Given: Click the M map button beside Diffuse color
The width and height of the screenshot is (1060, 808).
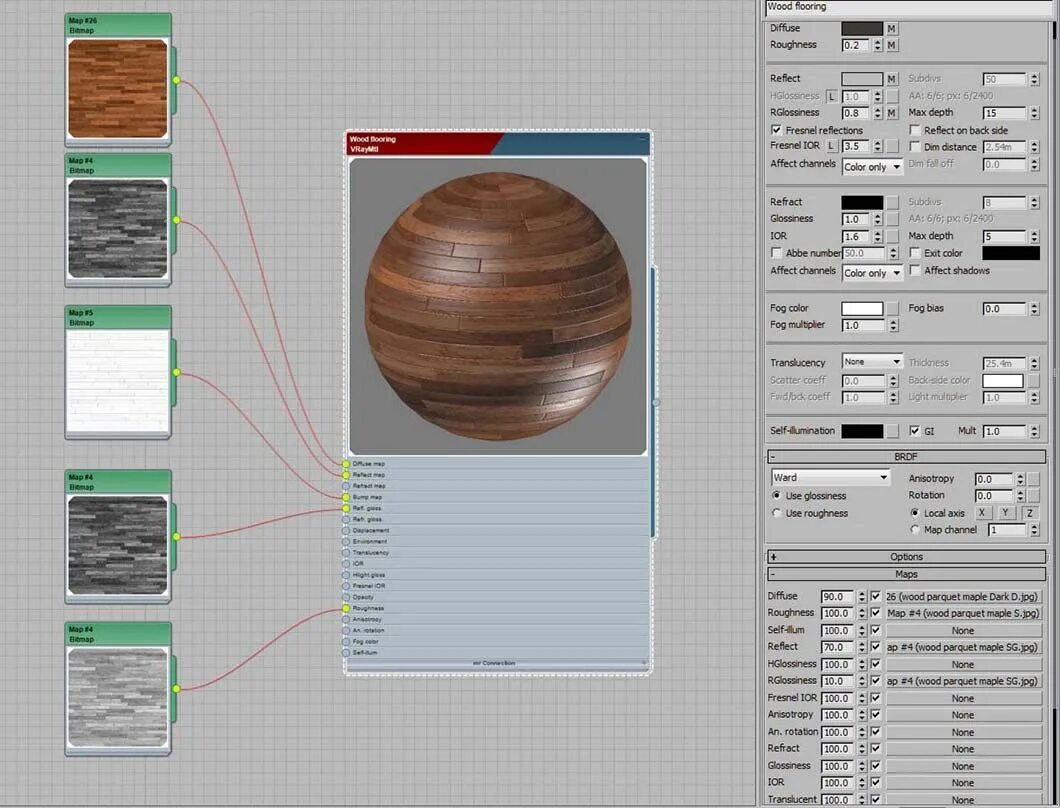Looking at the screenshot, I should coord(892,28).
